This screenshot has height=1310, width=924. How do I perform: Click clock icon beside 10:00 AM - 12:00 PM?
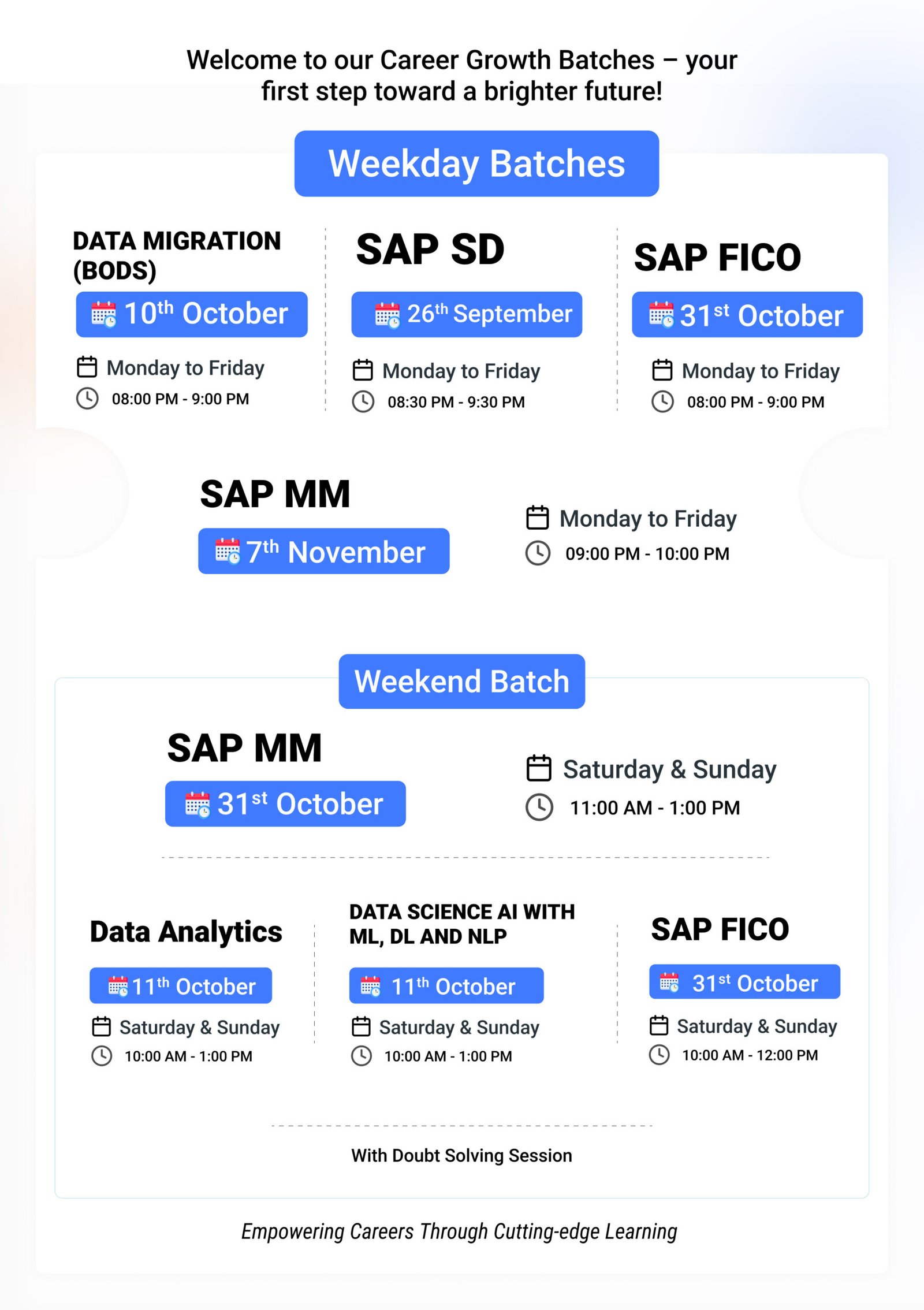coord(659,1055)
